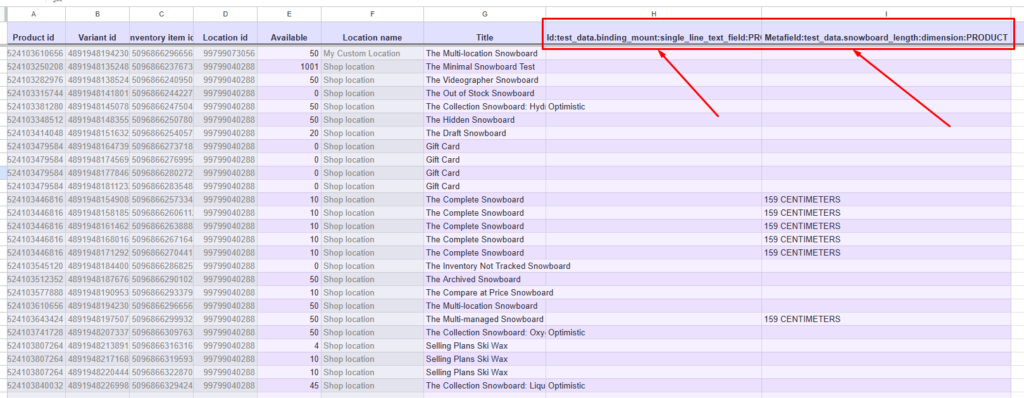Select product id cell 524103282976
Viewport: 1024px width, 398px height.
click(x=36, y=80)
